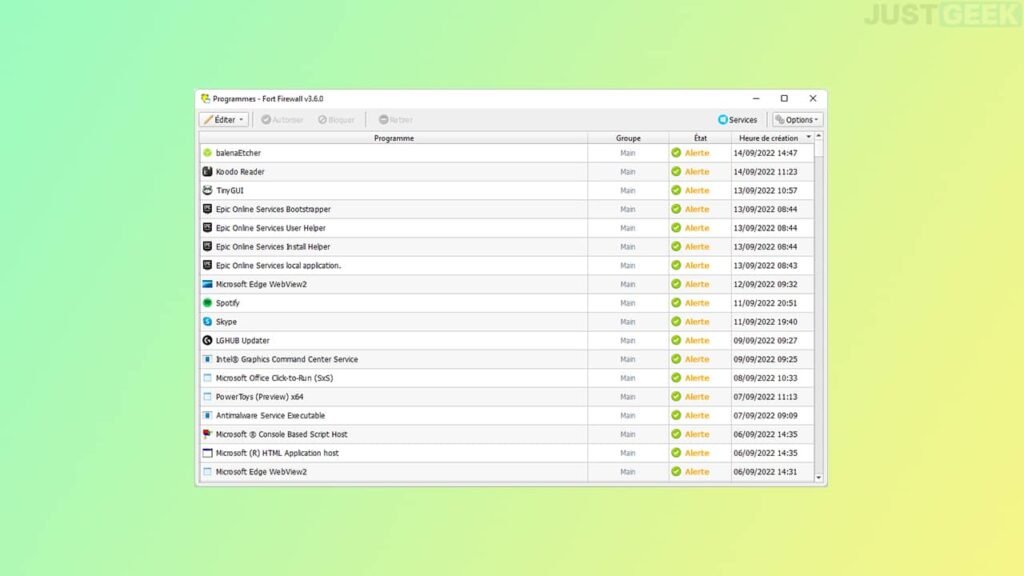Select PowerToys (Preview) x64 name
Image resolution: width=1024 pixels, height=576 pixels.
[x=260, y=396]
